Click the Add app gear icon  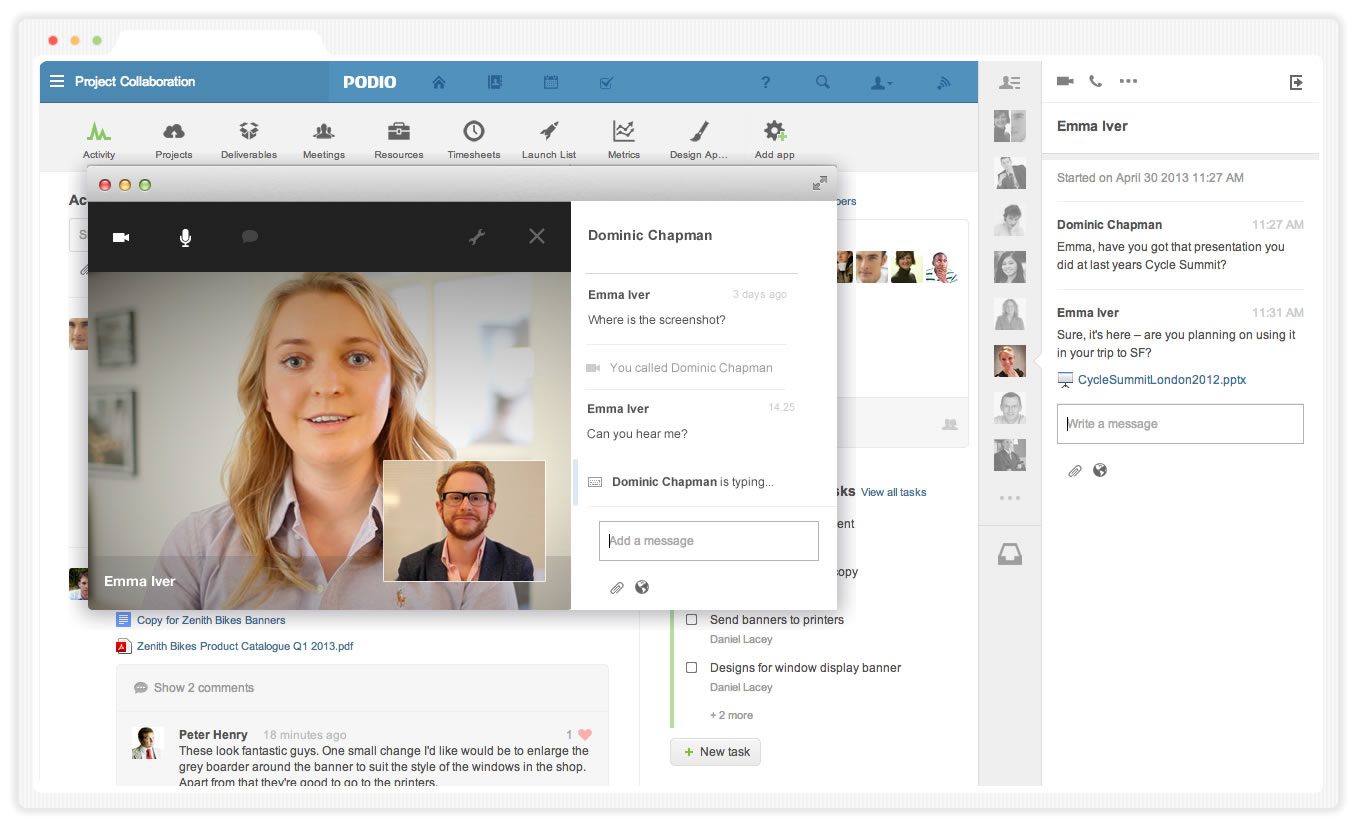click(x=774, y=139)
